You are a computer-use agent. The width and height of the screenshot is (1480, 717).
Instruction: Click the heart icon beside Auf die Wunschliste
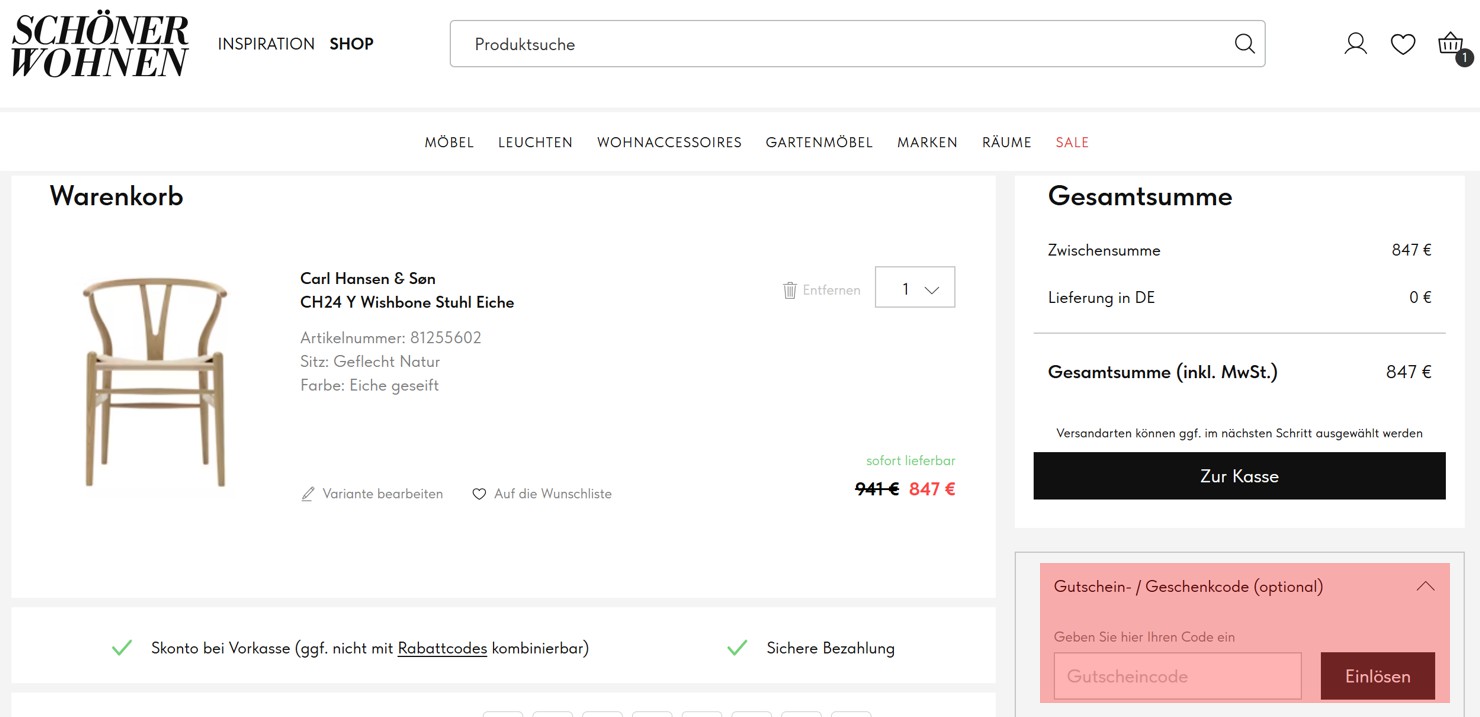(x=479, y=494)
